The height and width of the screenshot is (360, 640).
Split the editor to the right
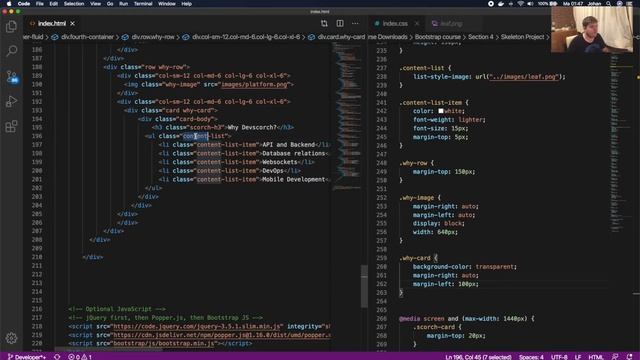[x=340, y=24]
